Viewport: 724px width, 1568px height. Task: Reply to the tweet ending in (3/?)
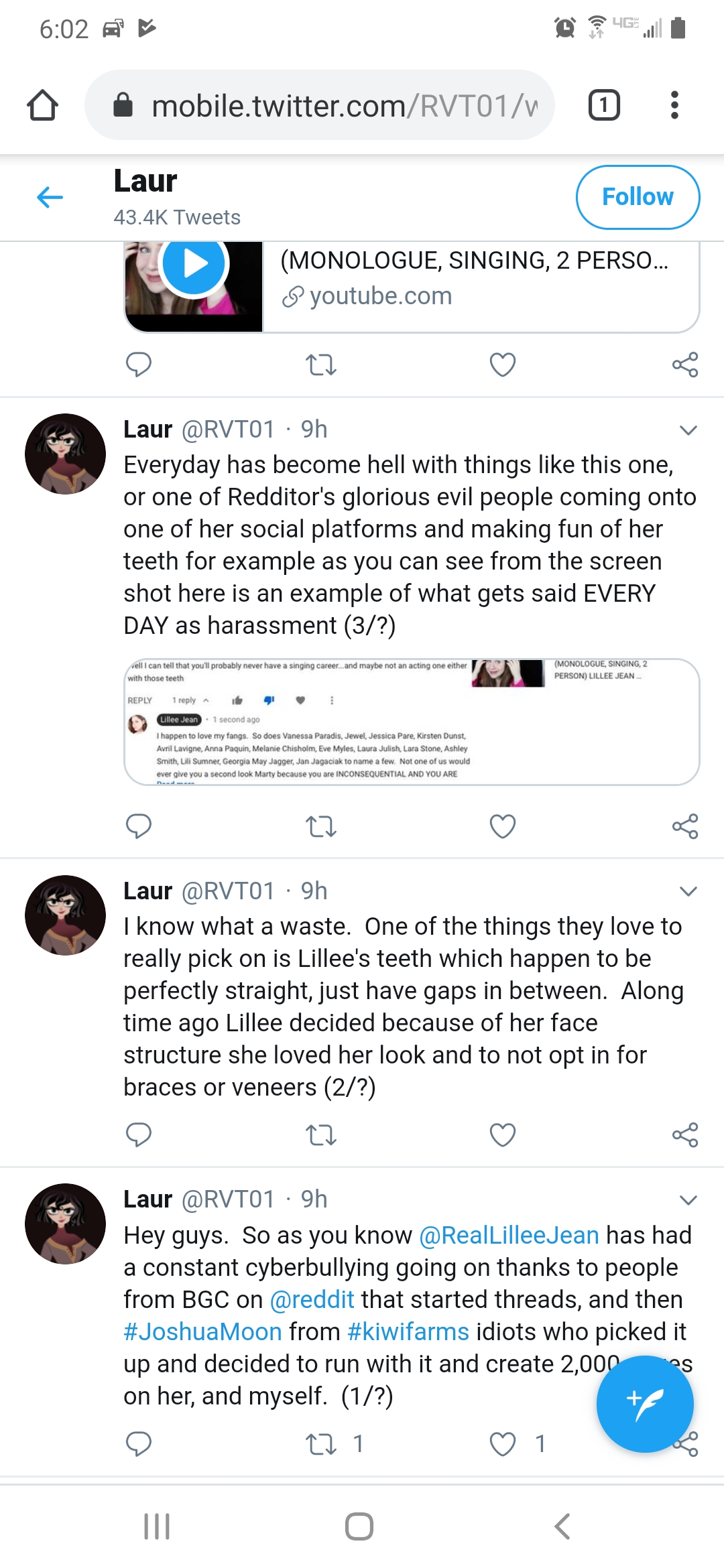click(139, 826)
